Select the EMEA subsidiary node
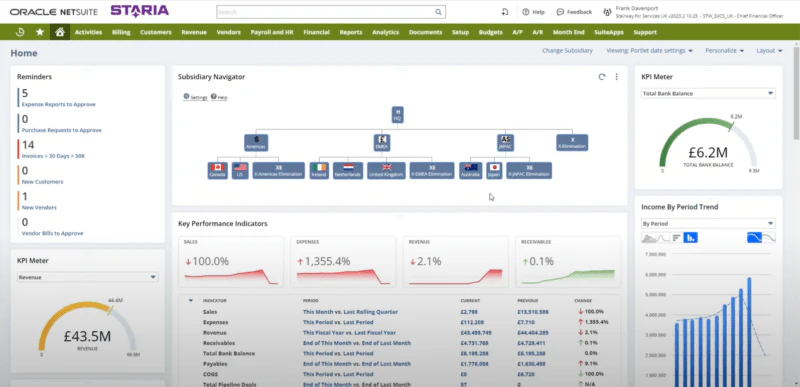Screen dimensions: 800x387 [x=383, y=143]
